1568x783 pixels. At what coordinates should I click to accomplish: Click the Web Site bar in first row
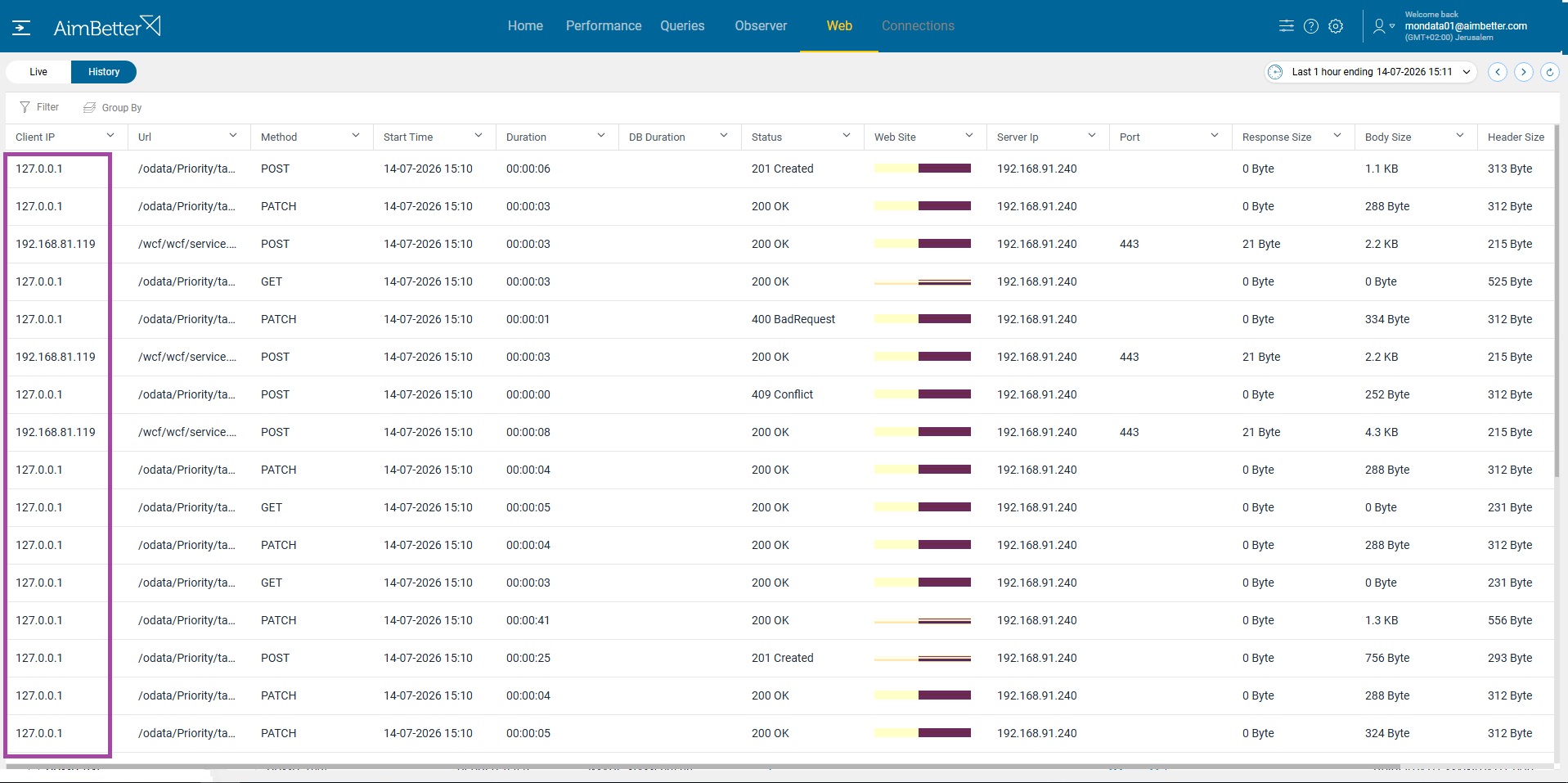(923, 169)
